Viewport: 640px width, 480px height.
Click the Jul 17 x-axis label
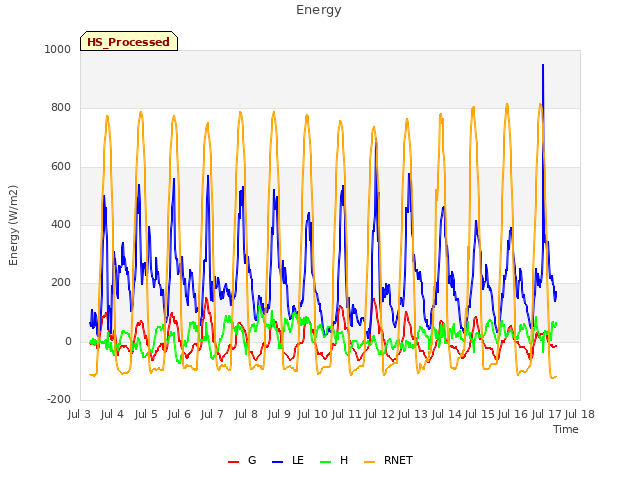[x=547, y=414]
